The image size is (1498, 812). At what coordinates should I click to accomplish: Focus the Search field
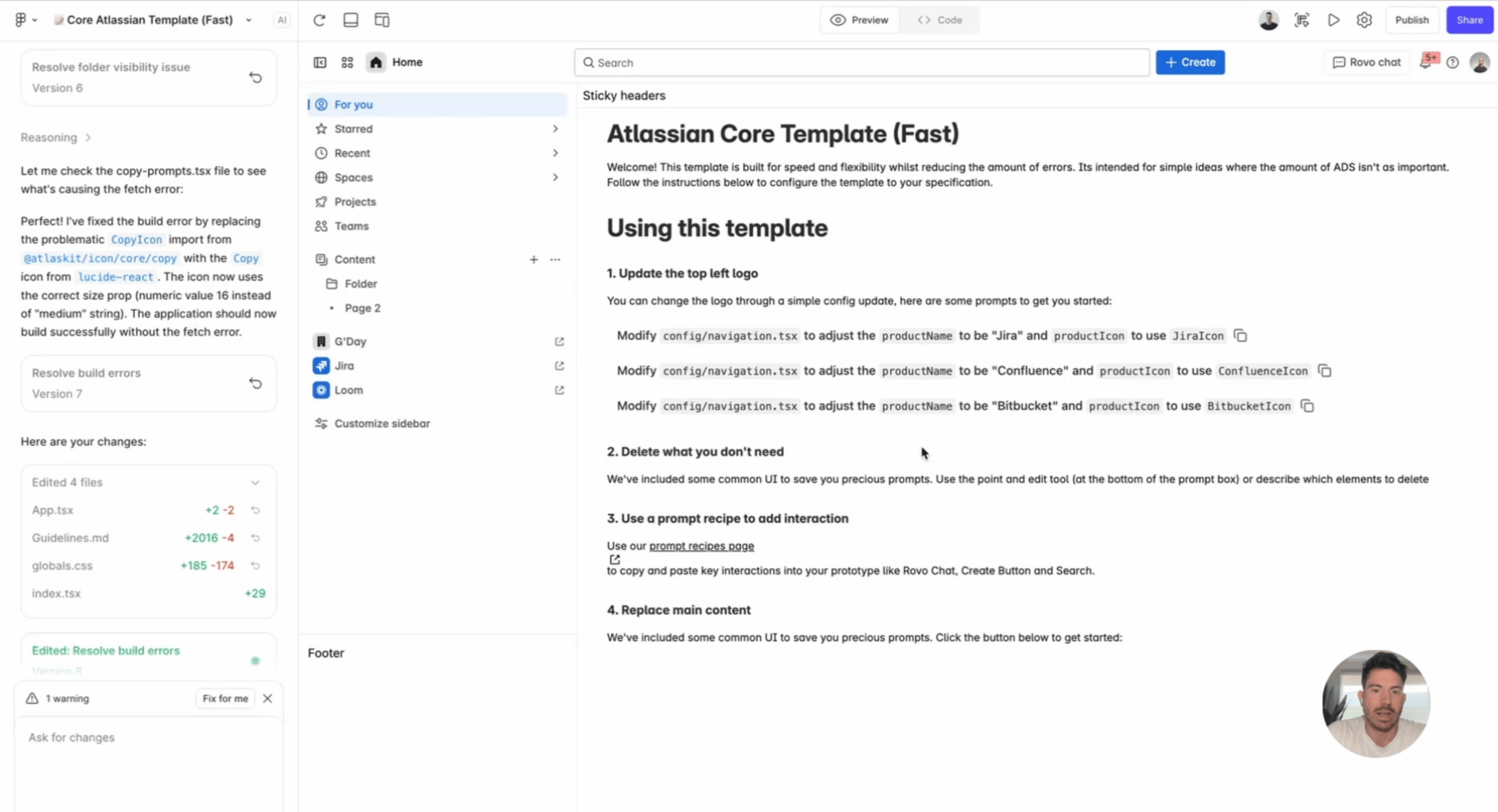point(862,62)
